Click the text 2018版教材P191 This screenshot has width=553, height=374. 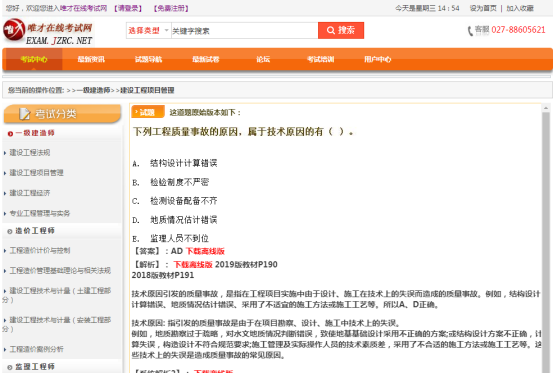163,275
